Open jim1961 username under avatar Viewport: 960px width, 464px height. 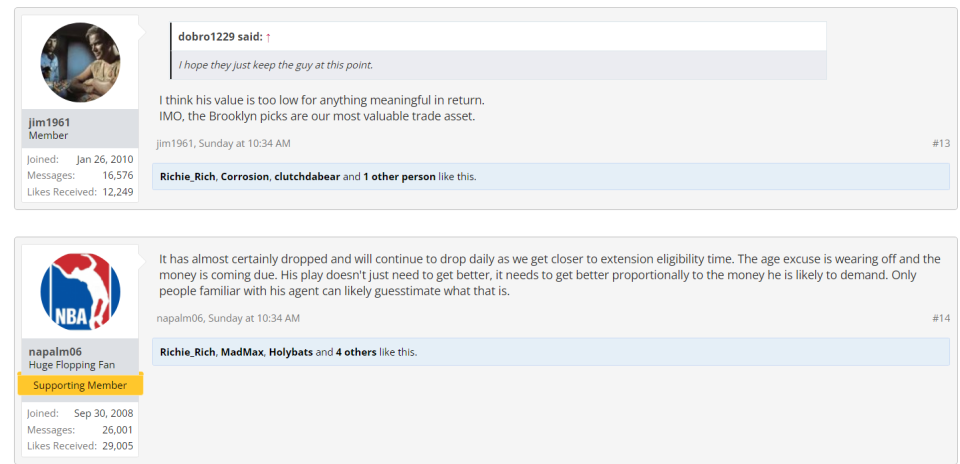coord(50,122)
